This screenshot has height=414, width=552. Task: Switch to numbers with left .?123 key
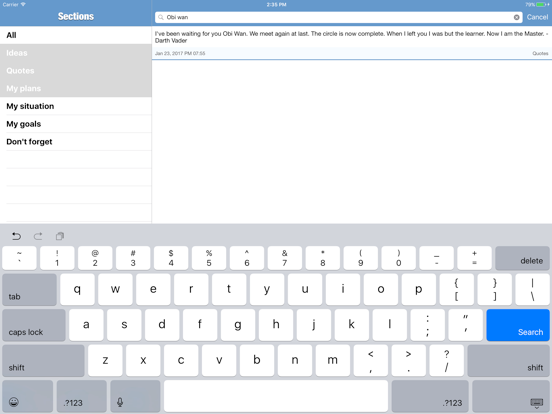click(x=82, y=396)
